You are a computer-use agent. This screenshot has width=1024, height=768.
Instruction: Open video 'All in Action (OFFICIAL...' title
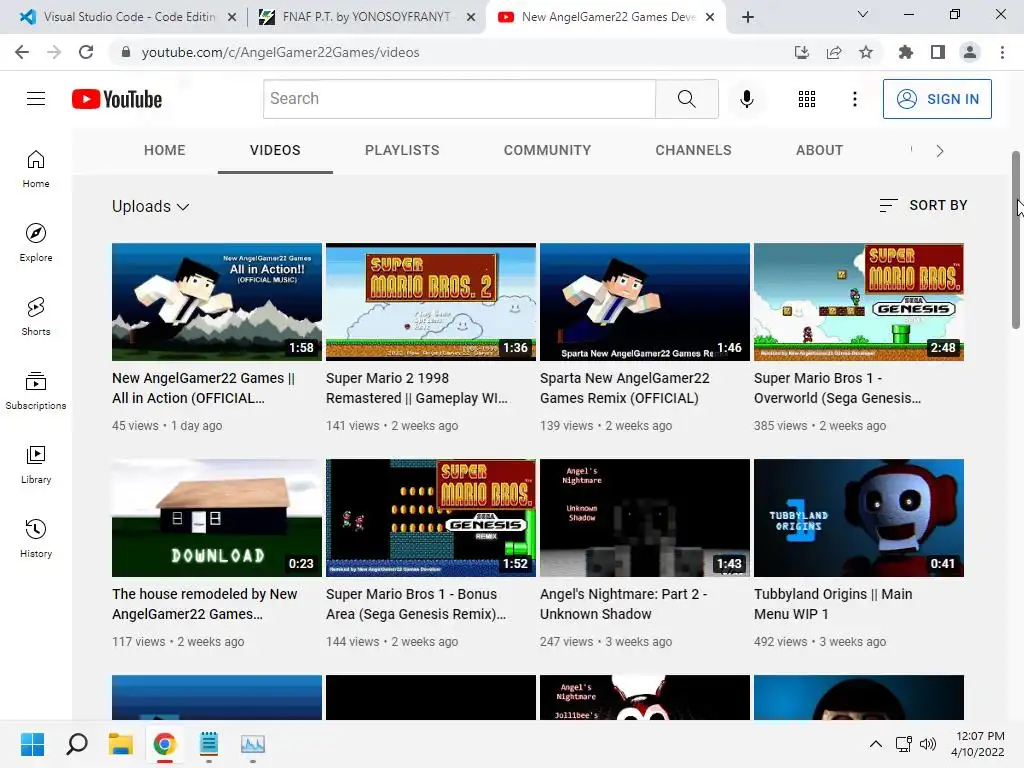[203, 388]
